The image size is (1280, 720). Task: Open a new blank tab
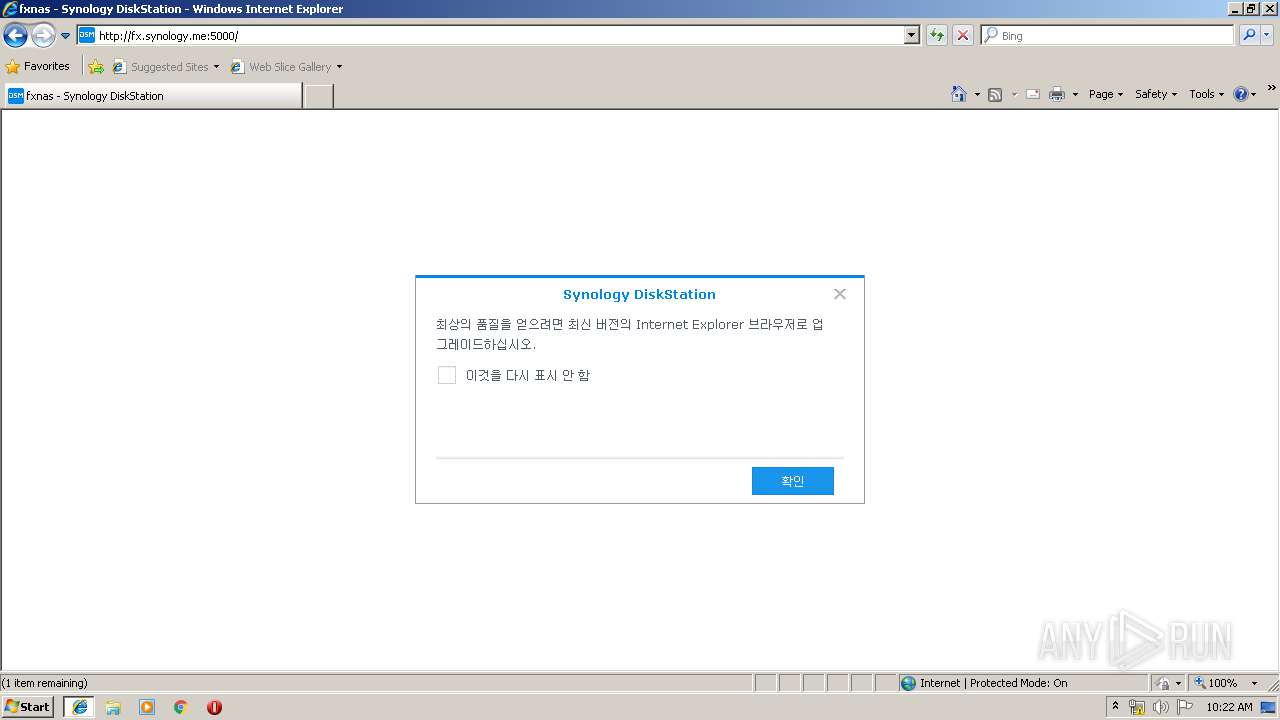[318, 96]
